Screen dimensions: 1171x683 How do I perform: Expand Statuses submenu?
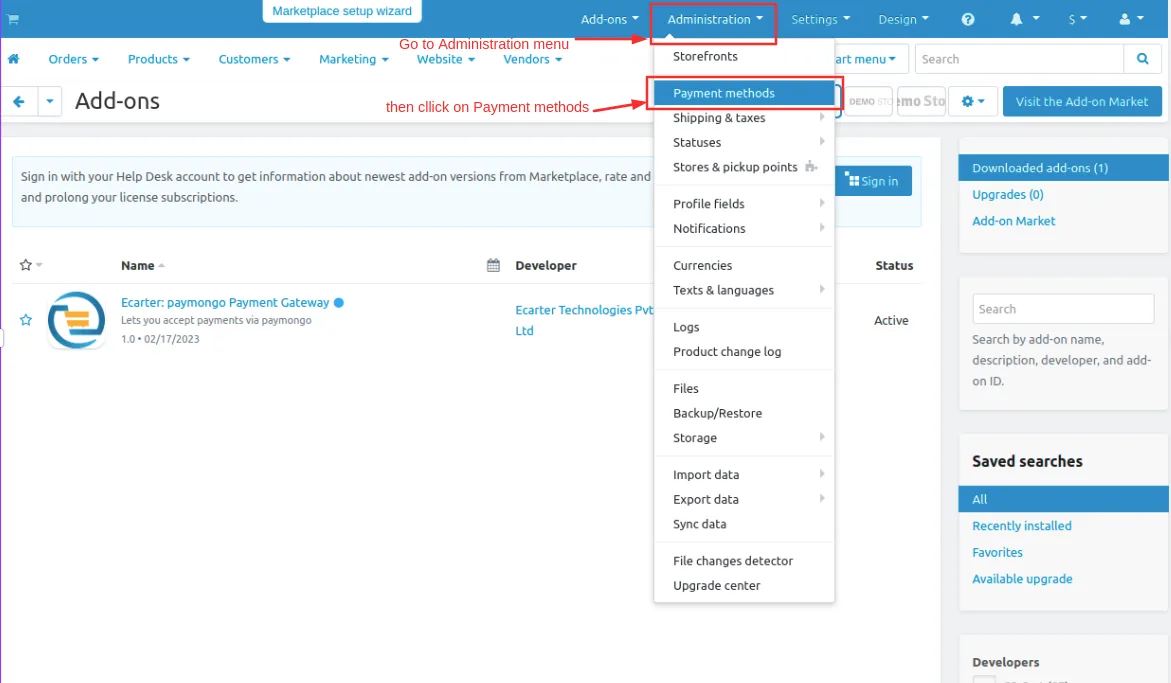[x=744, y=143]
